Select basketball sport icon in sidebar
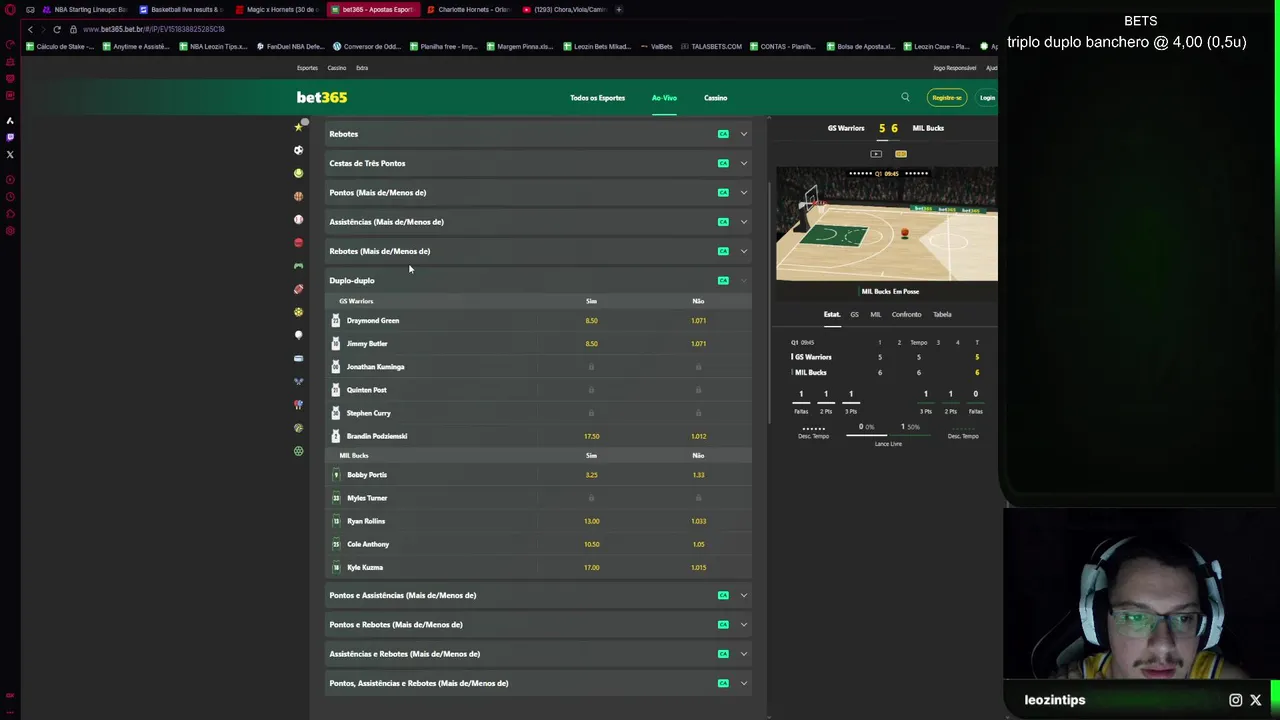 298,196
